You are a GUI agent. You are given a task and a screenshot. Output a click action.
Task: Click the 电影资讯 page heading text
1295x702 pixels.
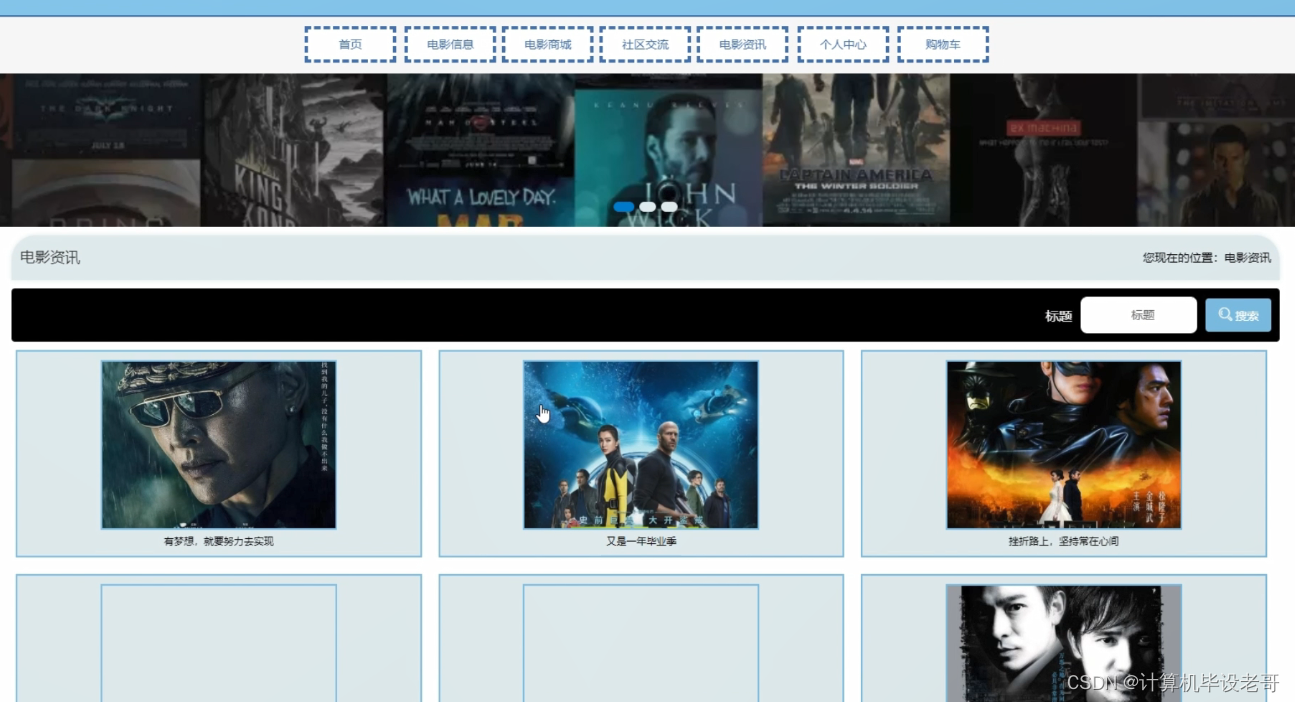pyautogui.click(x=50, y=258)
